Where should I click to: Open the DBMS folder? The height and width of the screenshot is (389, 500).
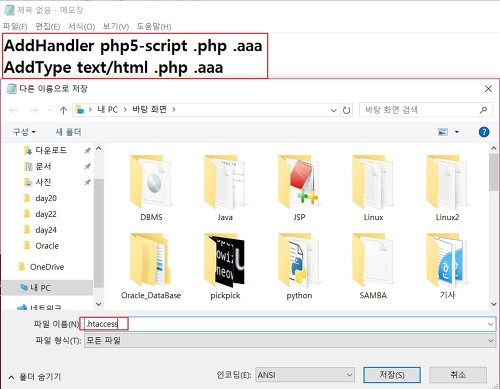click(x=151, y=188)
